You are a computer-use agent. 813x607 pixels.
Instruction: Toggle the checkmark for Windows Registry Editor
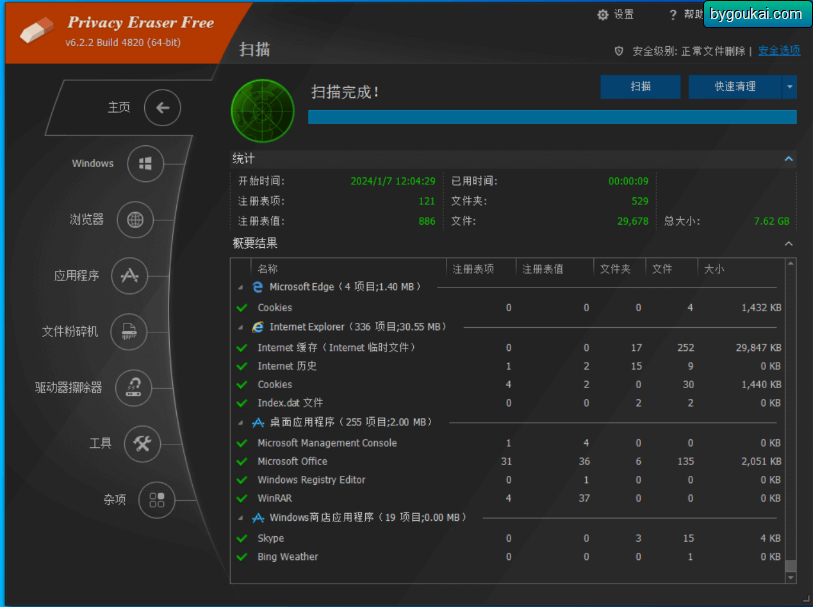[242, 480]
